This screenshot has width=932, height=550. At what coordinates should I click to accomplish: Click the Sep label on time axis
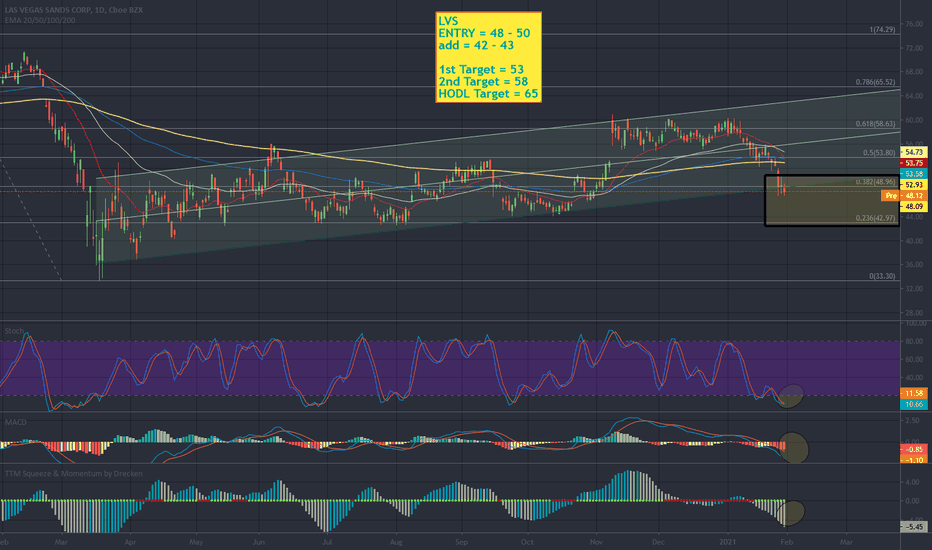pos(461,542)
